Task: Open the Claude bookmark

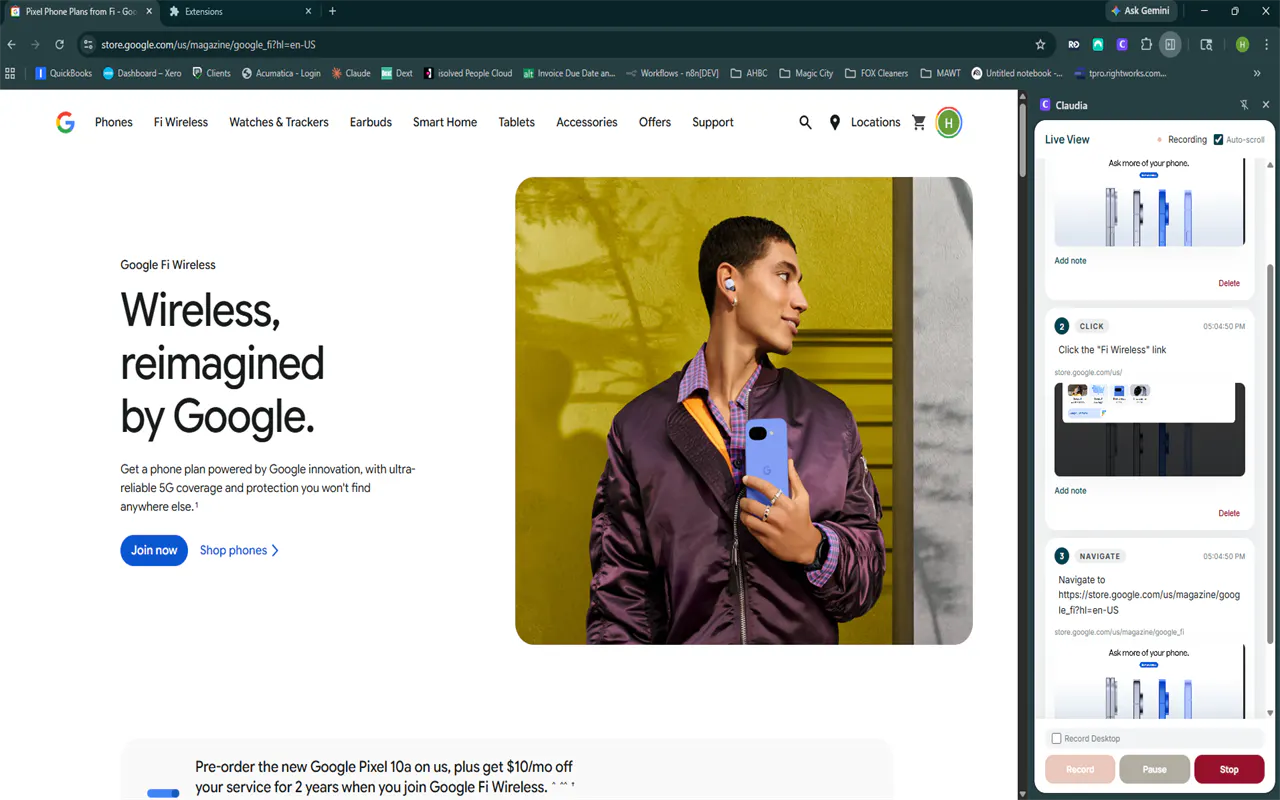Action: 351,73
